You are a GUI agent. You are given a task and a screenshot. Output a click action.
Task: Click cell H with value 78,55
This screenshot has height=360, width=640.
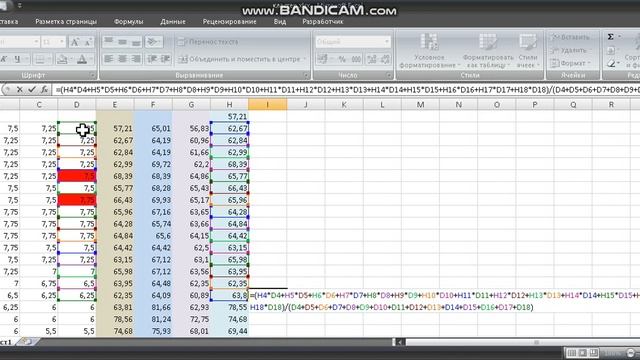click(229, 307)
